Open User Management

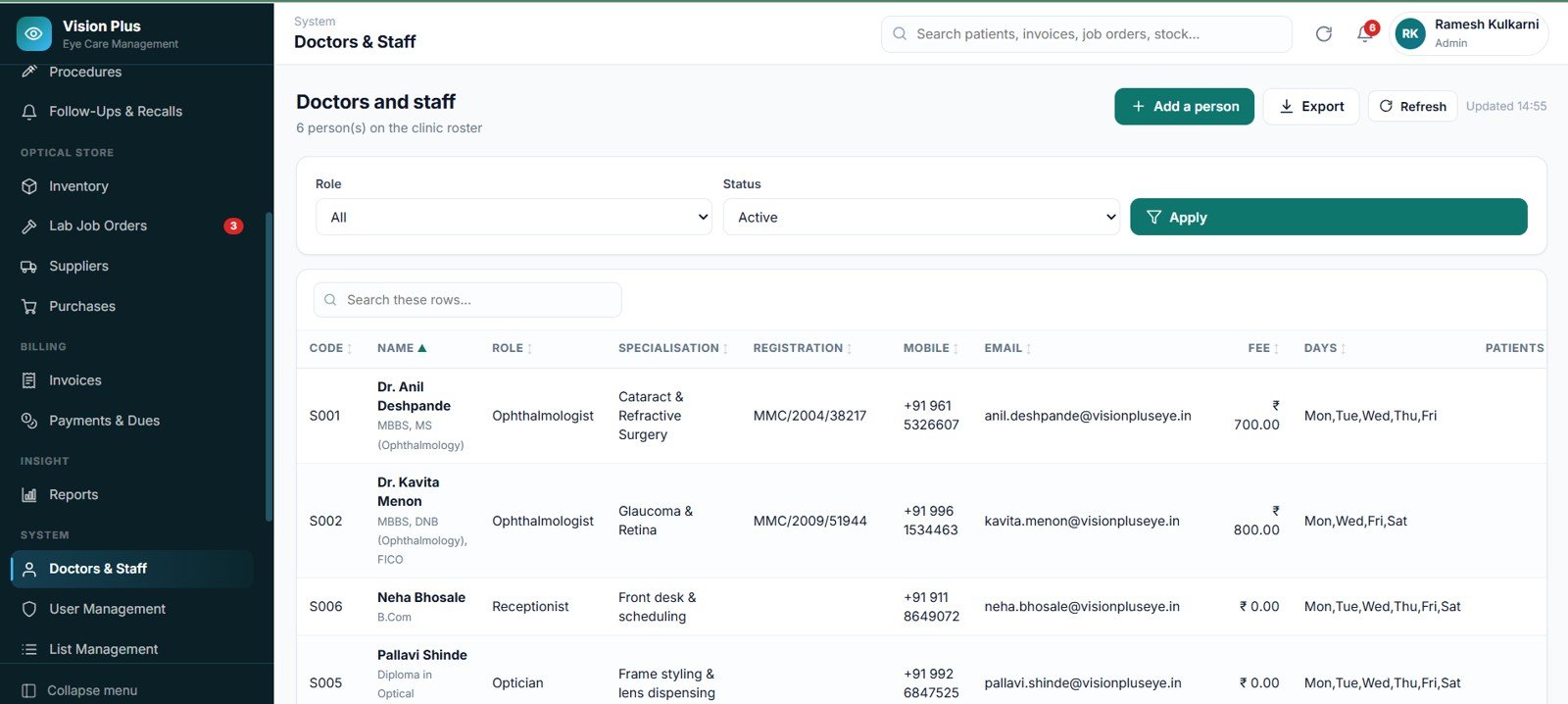pos(132,609)
